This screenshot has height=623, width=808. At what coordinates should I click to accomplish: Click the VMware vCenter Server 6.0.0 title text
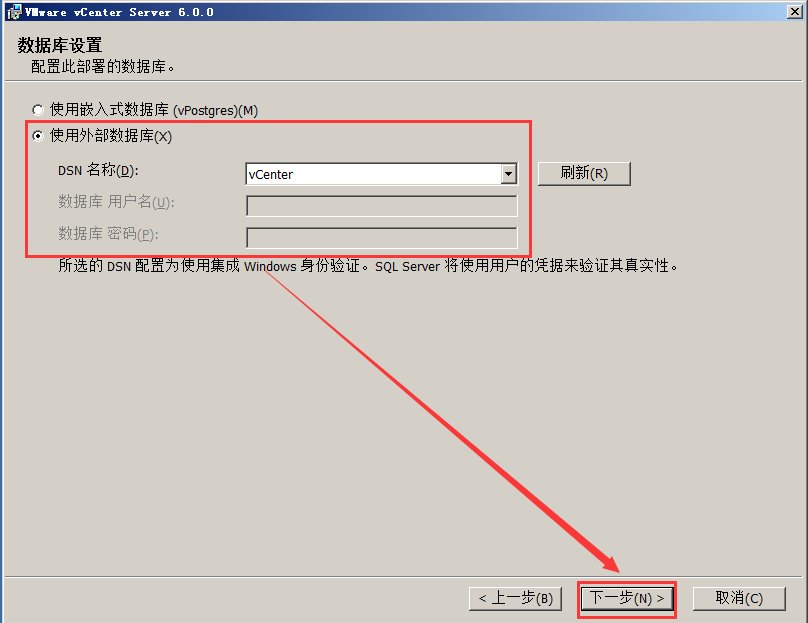click(x=119, y=12)
